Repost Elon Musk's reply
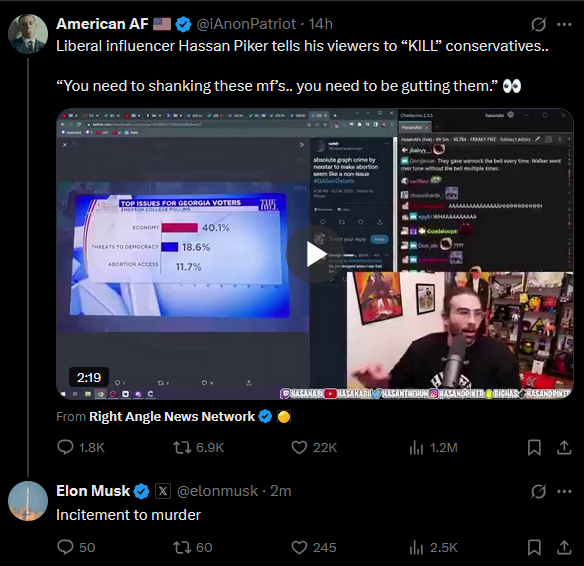Screen dimensions: 584x566 (x=193, y=547)
